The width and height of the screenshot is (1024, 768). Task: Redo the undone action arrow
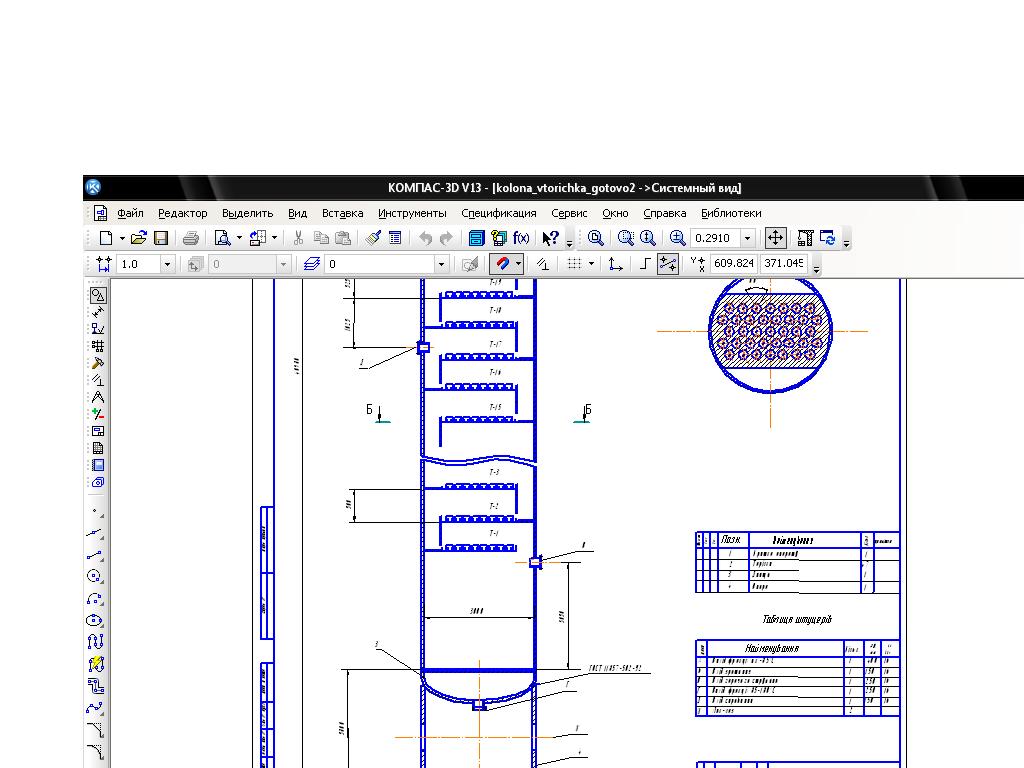point(446,238)
